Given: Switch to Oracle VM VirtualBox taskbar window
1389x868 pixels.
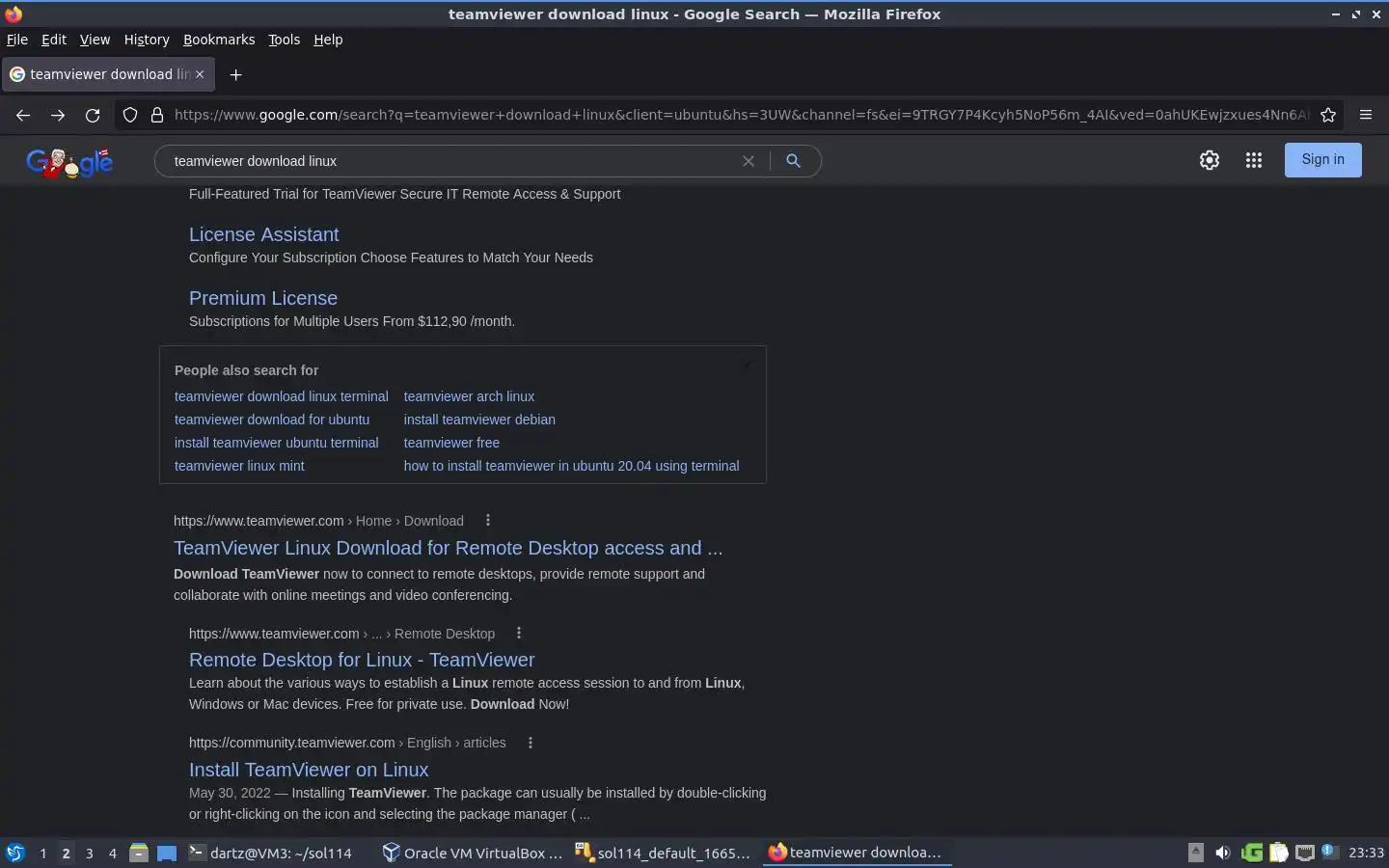Looking at the screenshot, I should [473, 853].
